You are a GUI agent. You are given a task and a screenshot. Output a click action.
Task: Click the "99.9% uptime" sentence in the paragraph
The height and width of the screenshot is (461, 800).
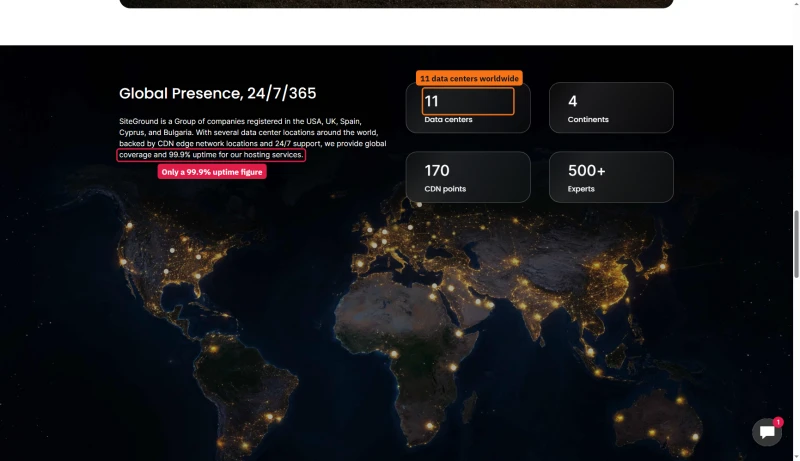[211, 155]
